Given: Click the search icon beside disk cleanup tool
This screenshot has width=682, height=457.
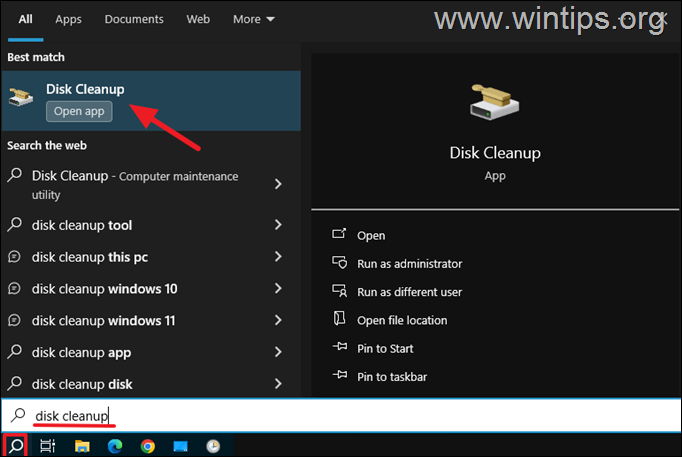Looking at the screenshot, I should 14,224.
